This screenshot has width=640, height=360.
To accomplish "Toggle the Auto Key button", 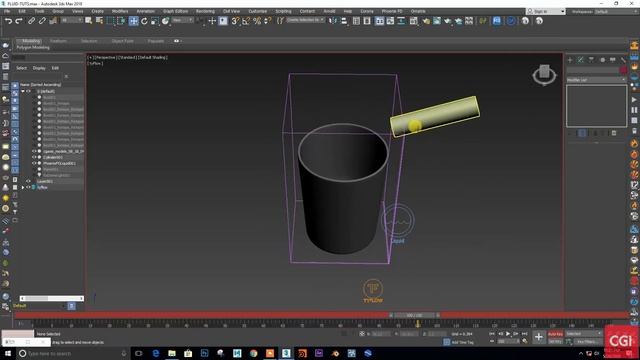I will pyautogui.click(x=555, y=334).
